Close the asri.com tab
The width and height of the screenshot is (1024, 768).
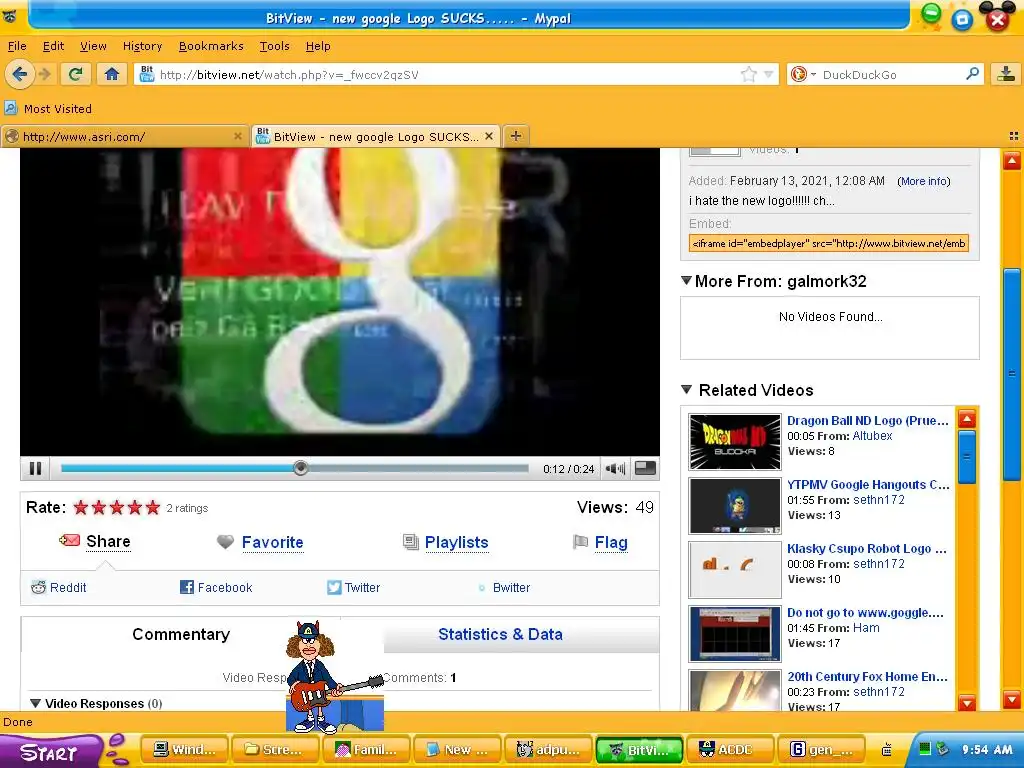[x=238, y=136]
